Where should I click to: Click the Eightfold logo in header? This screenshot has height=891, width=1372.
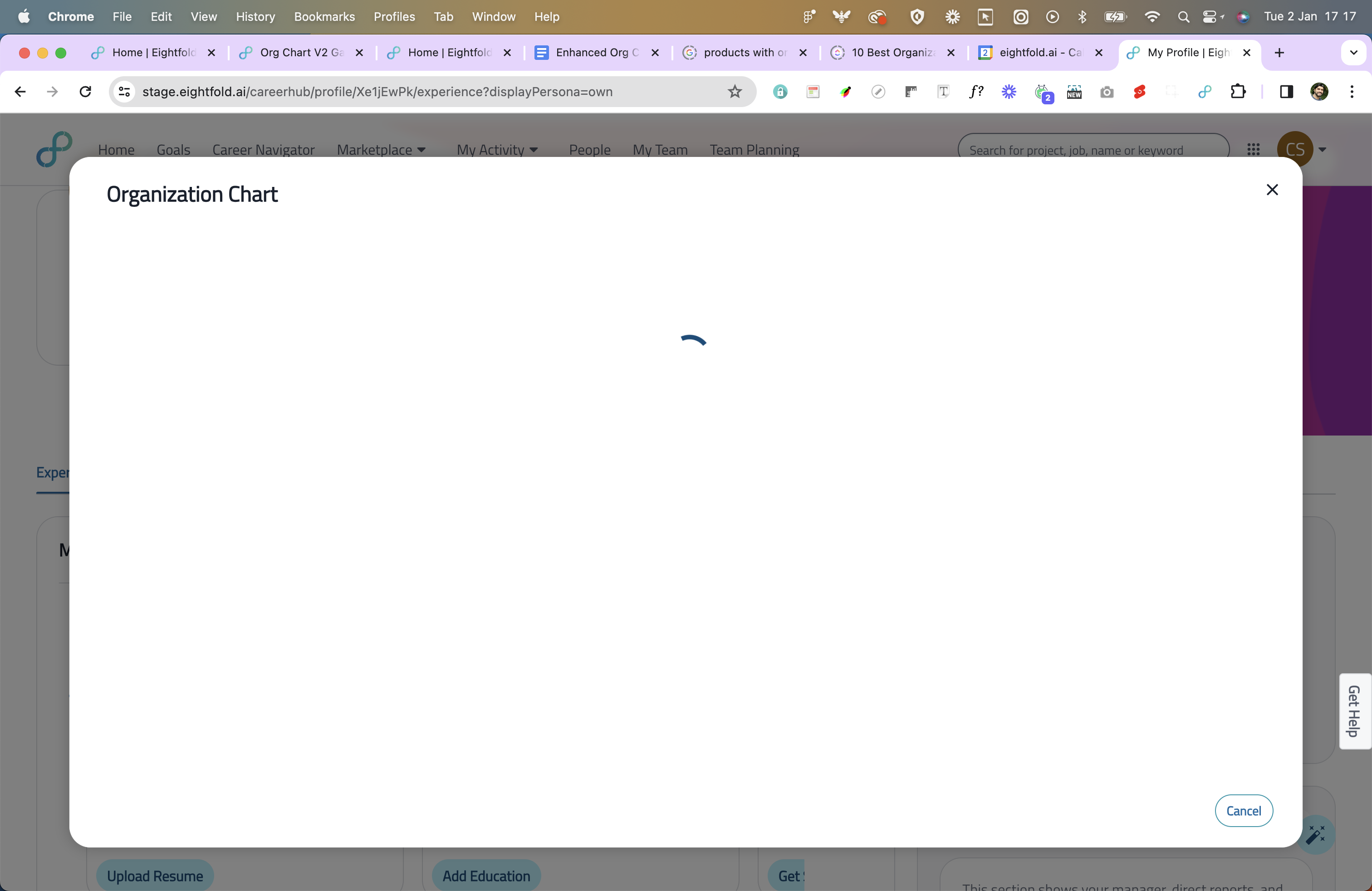coord(54,149)
